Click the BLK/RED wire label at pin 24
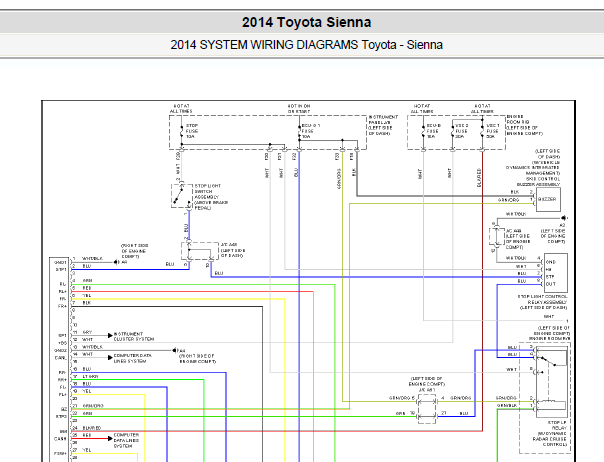The height and width of the screenshot is (462, 604). (92, 428)
